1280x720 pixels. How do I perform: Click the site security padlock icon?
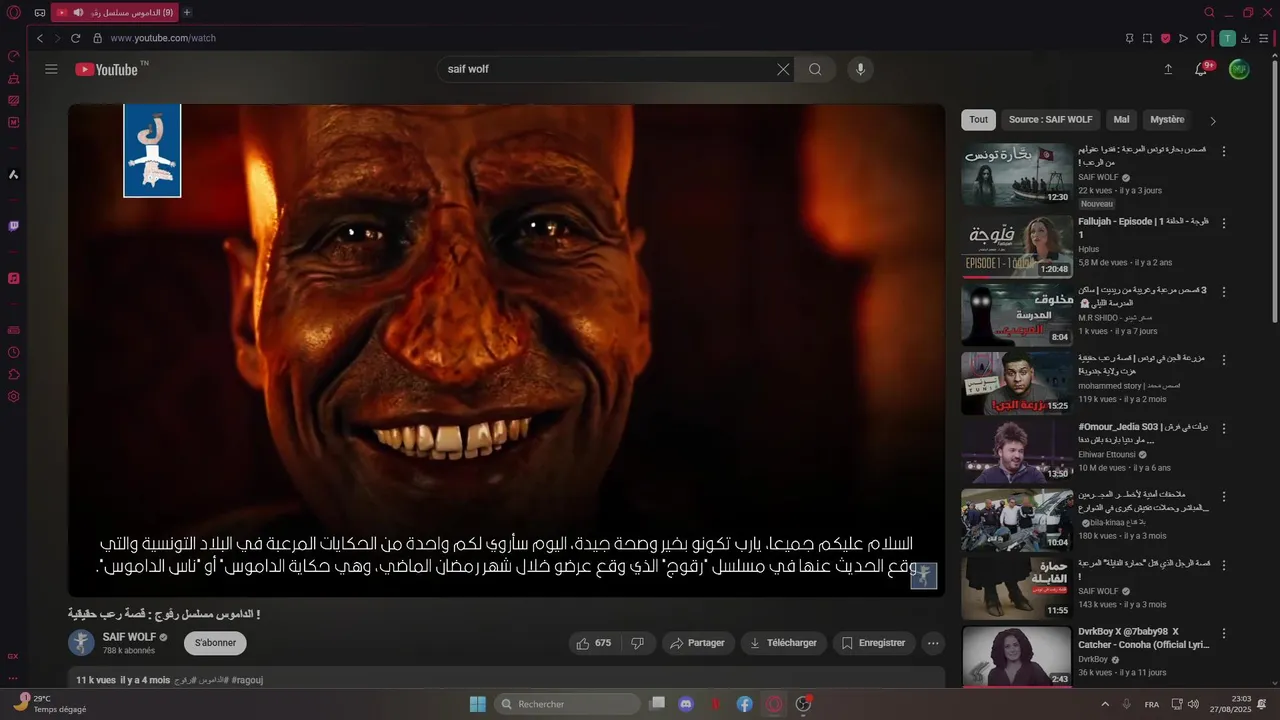point(98,38)
